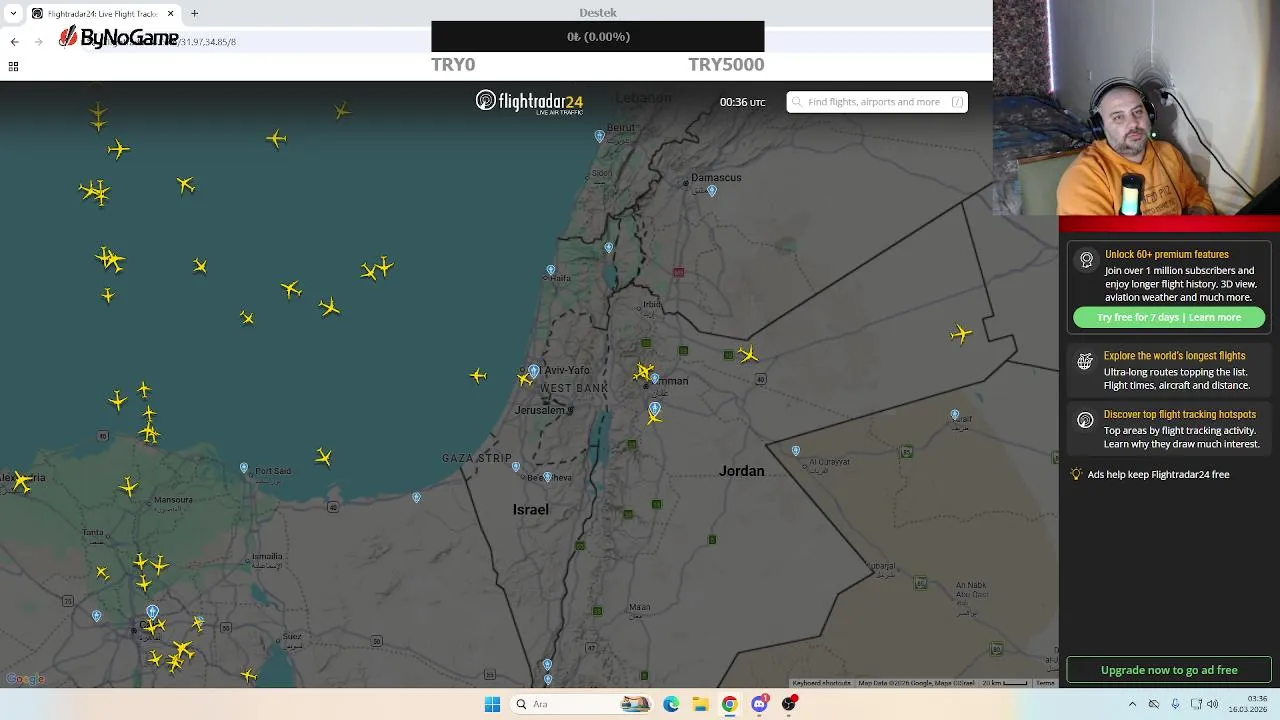
Task: Click the airport pin at Beirut
Action: [600, 136]
